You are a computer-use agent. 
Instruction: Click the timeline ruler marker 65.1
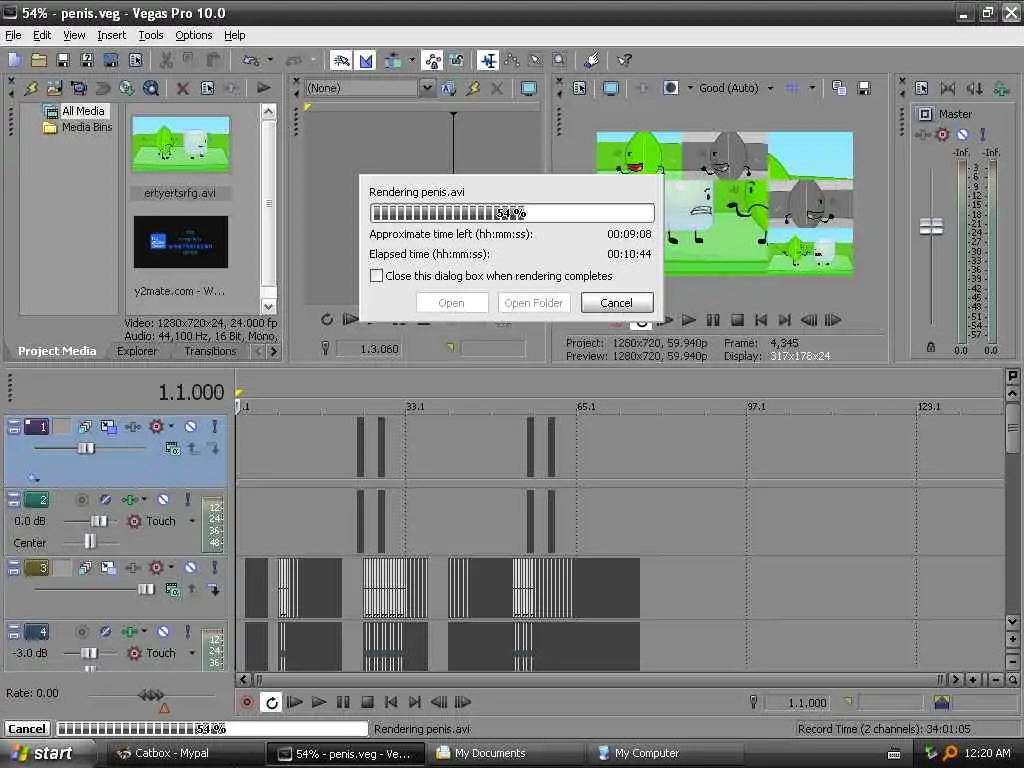pyautogui.click(x=586, y=406)
